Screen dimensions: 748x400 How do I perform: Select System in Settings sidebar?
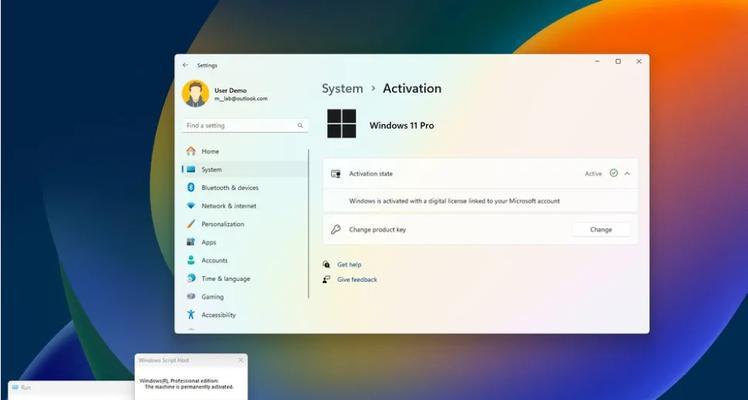(245, 169)
